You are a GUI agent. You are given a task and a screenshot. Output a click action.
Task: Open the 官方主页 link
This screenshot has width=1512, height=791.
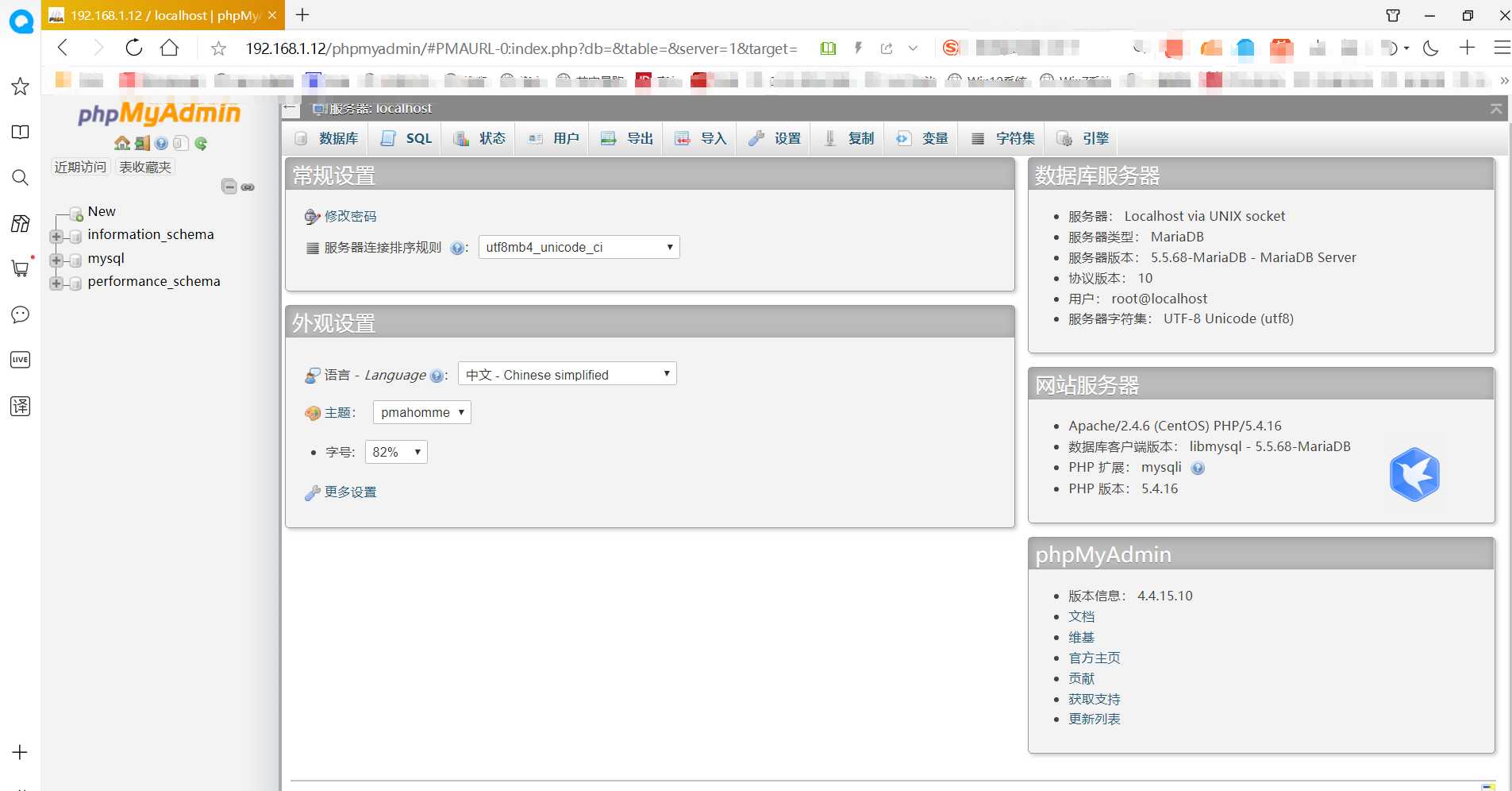1095,658
